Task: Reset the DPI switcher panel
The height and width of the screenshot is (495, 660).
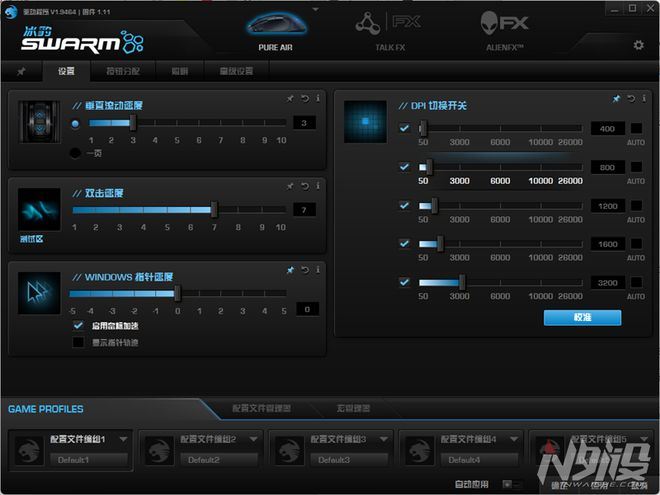Action: [631, 99]
